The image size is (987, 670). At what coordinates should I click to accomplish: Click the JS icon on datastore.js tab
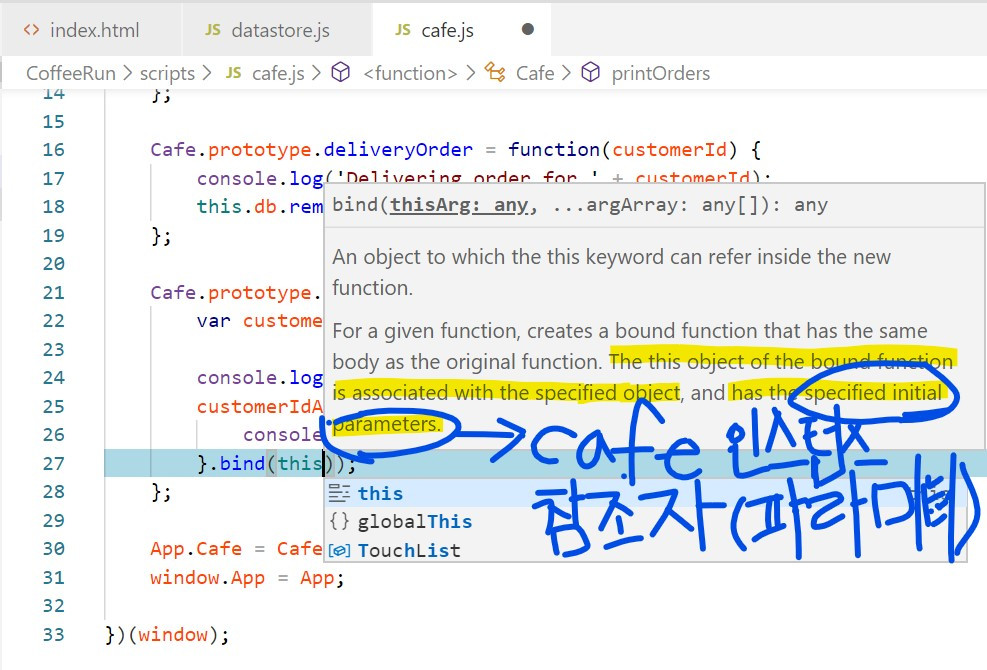tap(213, 30)
